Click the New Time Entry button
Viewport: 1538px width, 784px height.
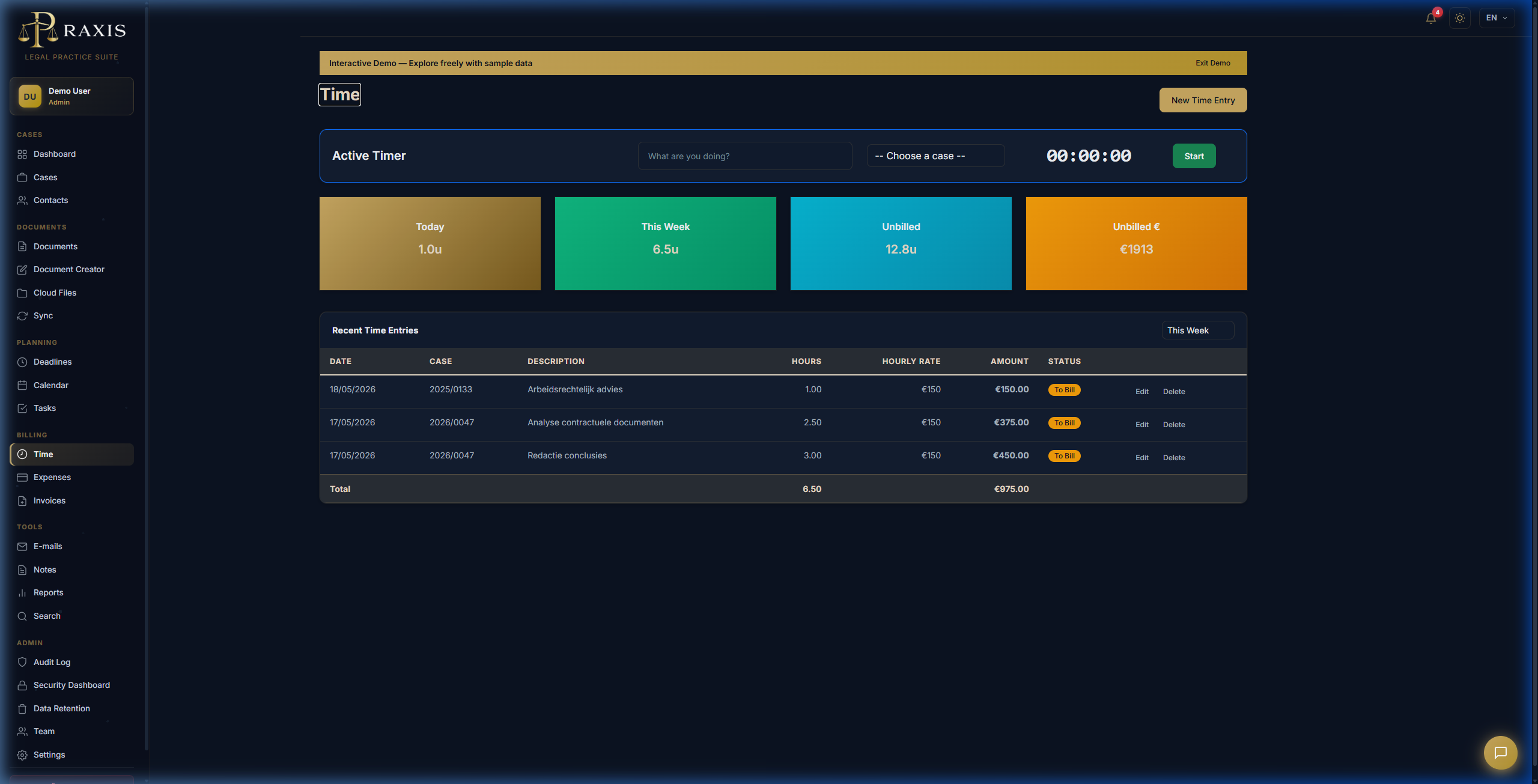coord(1203,100)
